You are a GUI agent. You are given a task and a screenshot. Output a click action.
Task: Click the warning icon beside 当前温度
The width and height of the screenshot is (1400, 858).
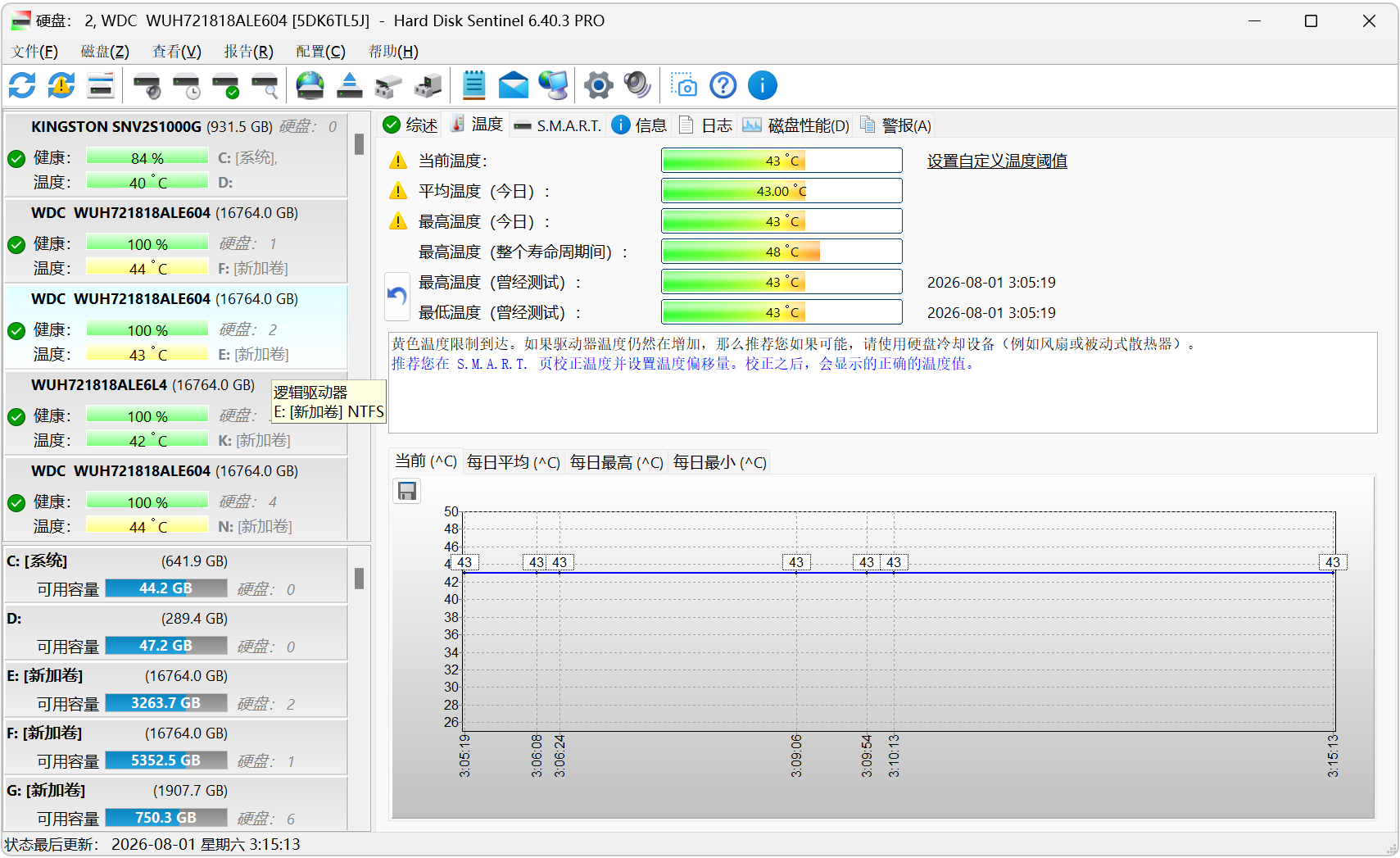(398, 161)
